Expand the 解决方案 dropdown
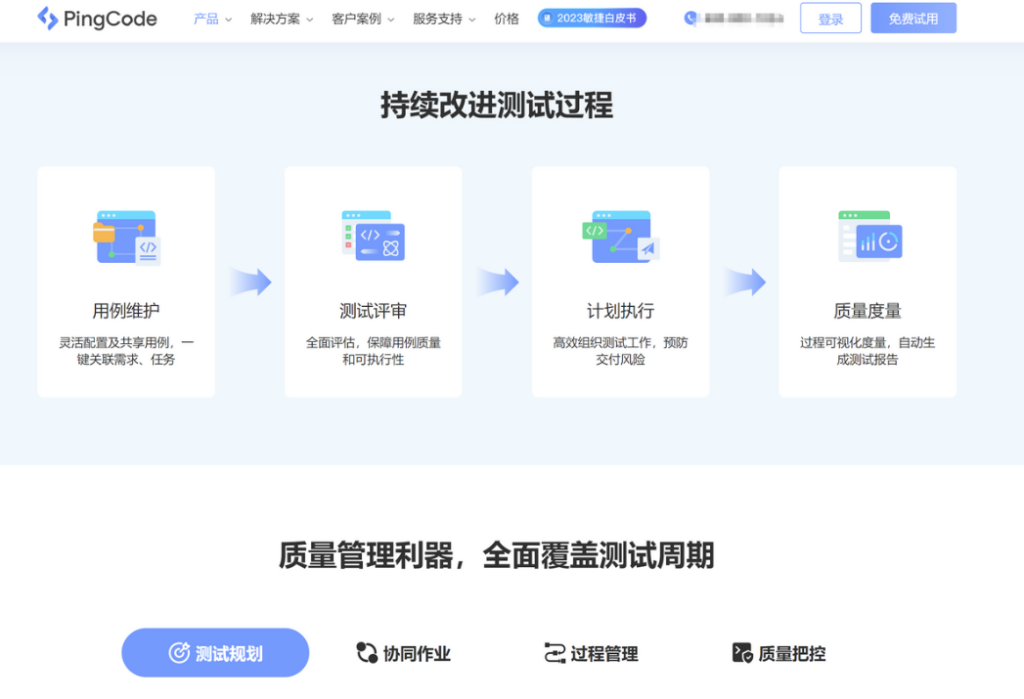1024x699 pixels. click(274, 19)
